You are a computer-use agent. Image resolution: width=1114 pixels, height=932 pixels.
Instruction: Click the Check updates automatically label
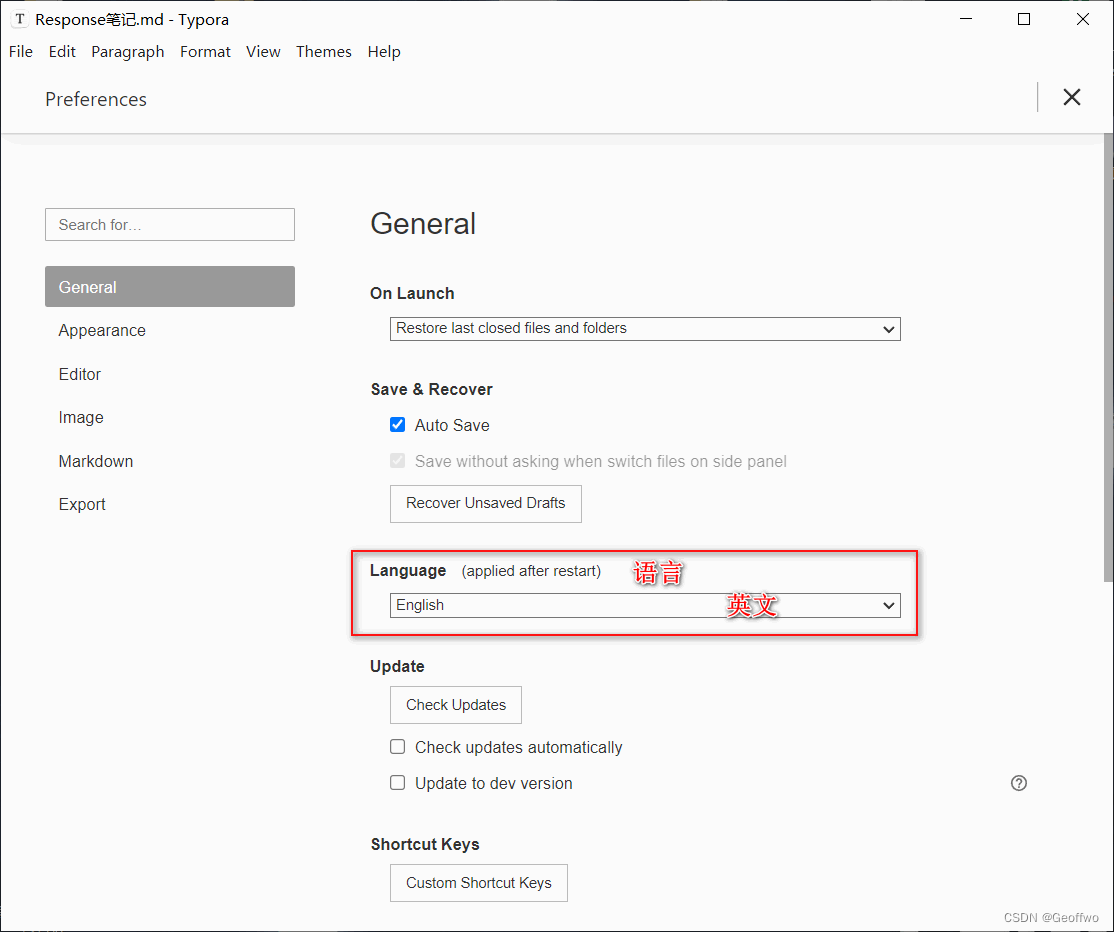click(519, 747)
